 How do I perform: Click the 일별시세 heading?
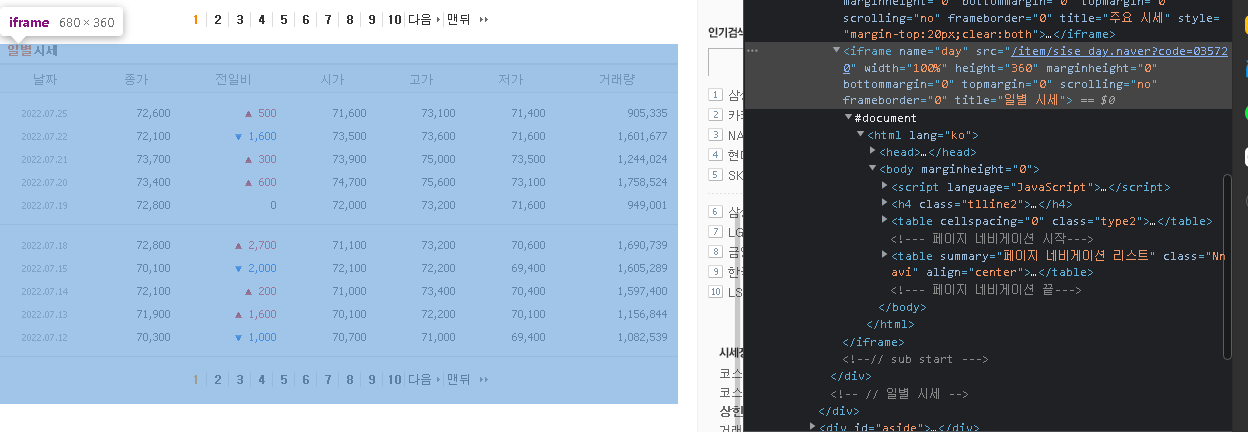33,51
